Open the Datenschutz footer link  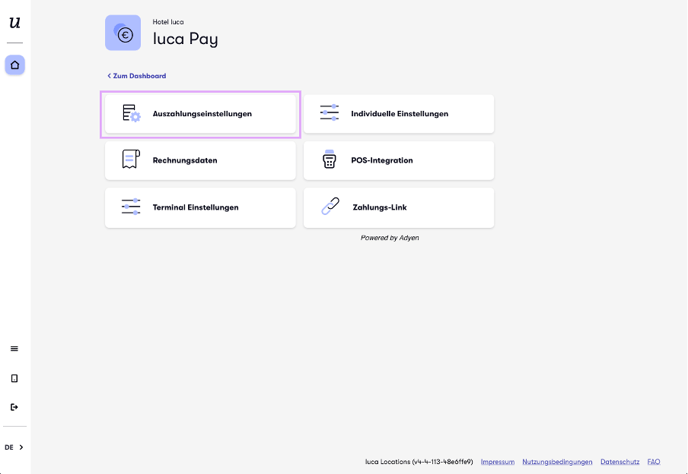pyautogui.click(x=620, y=462)
